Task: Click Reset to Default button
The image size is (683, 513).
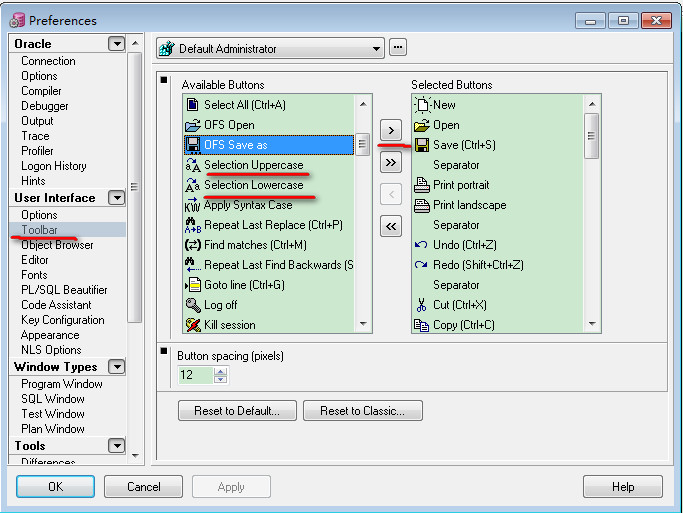Action: (x=237, y=411)
